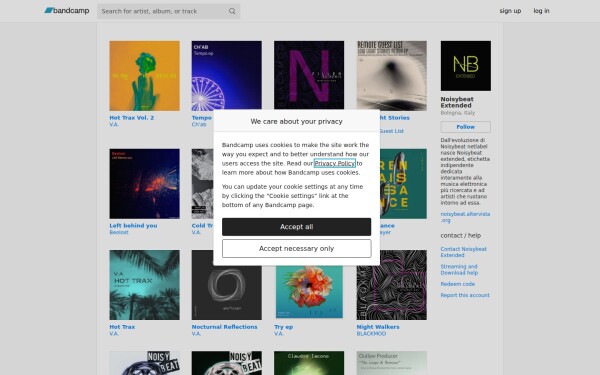This screenshot has height=375, width=600.
Task: Click the Beolost artist name
Action: point(119,232)
